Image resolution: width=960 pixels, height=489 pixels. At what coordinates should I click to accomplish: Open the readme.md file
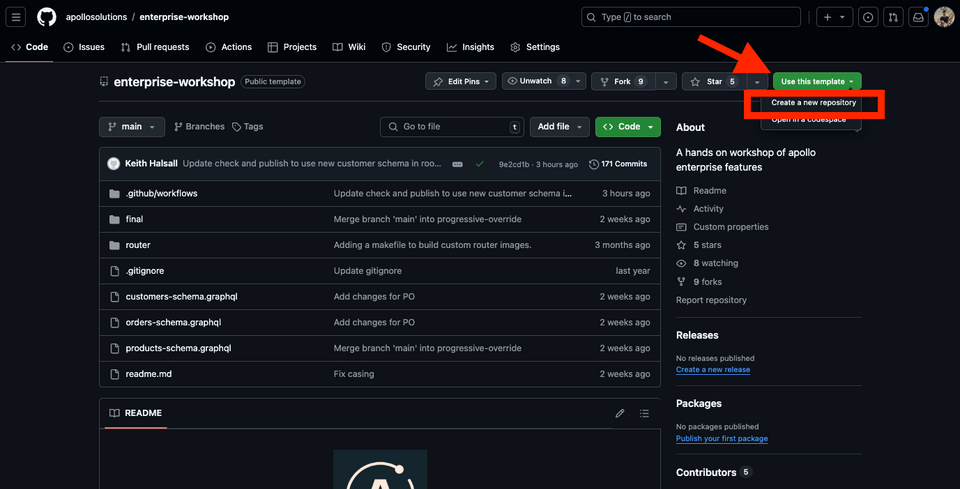(149, 373)
